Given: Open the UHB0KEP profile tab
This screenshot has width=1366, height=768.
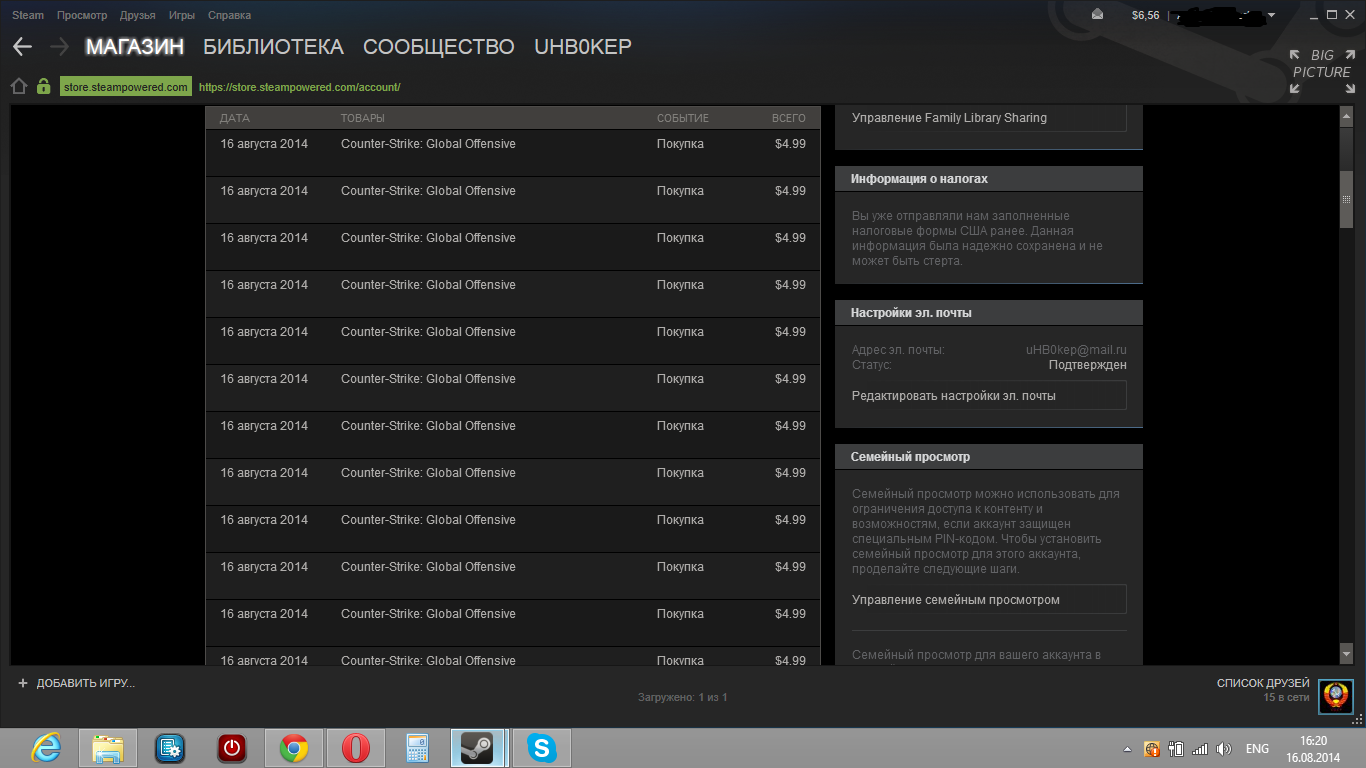Looking at the screenshot, I should (x=583, y=47).
